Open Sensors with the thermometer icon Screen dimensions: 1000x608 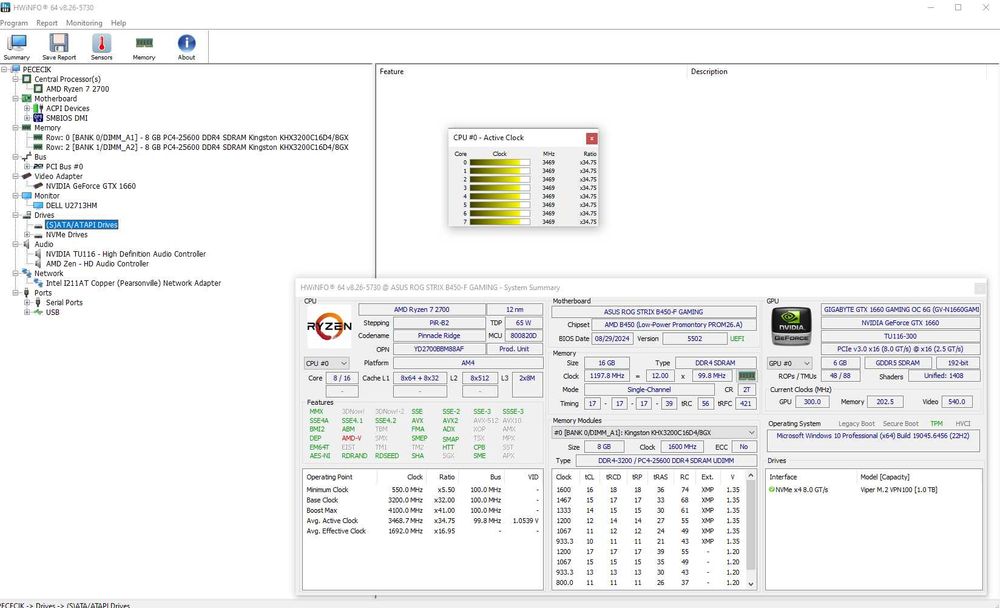pos(101,43)
